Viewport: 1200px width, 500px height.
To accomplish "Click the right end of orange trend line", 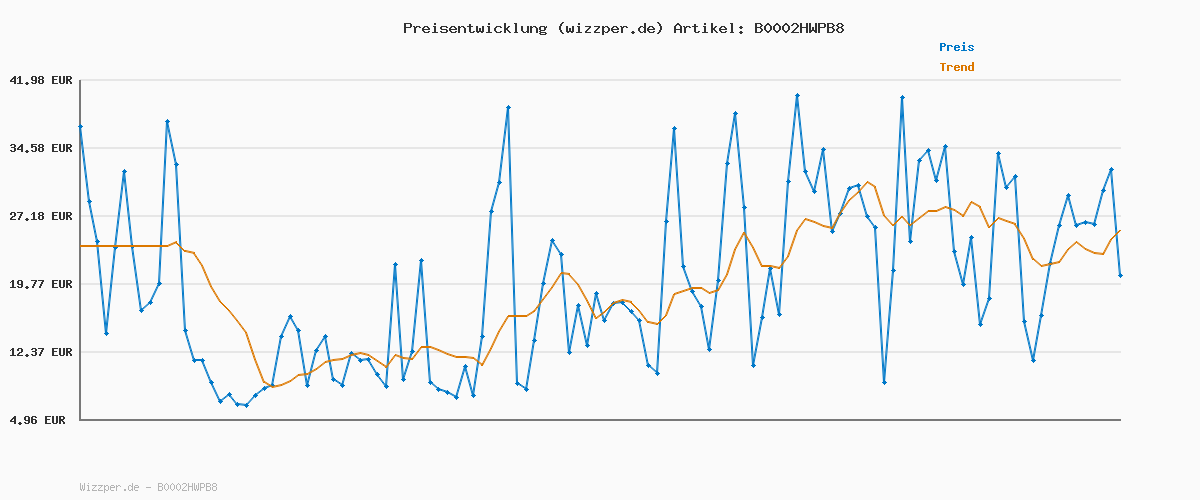I will tap(1120, 231).
